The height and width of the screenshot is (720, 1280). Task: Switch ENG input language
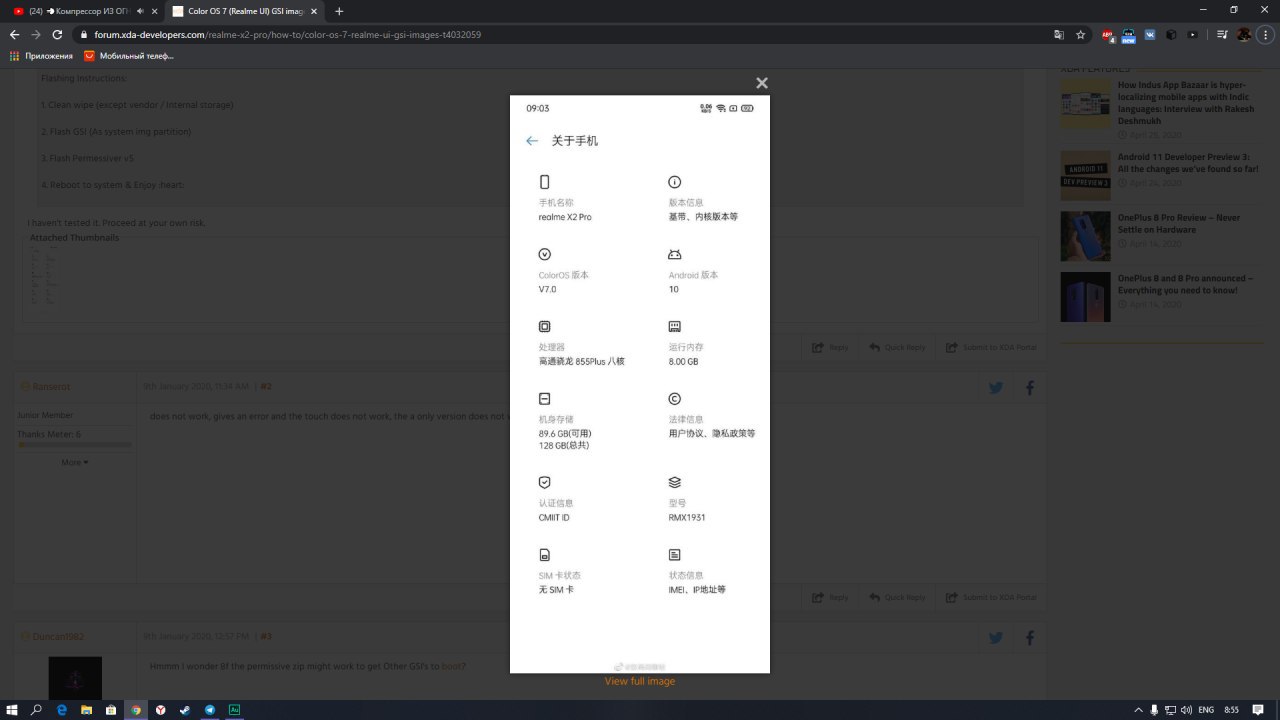tap(1206, 709)
